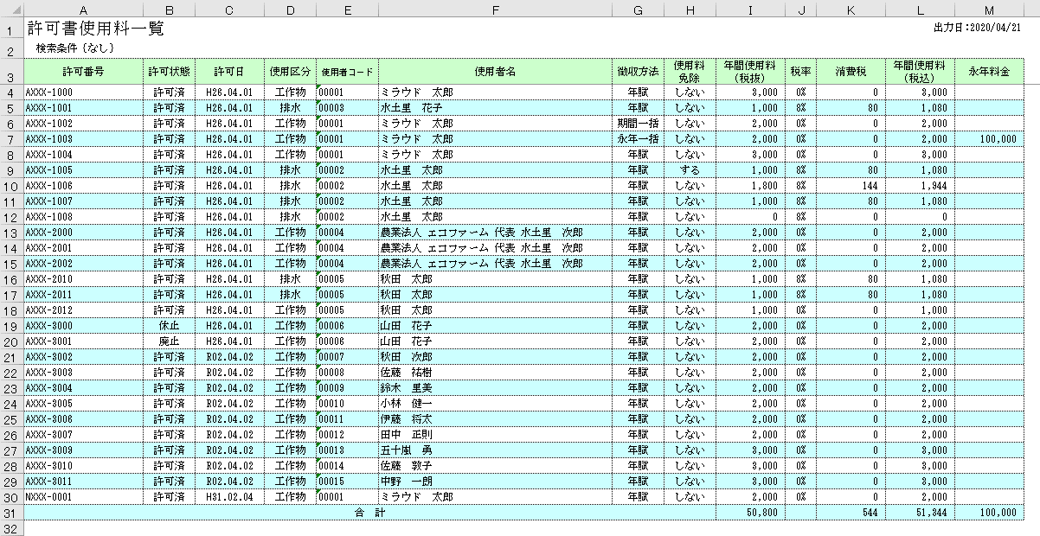1040x536 pixels.
Task: Select column K header
Action: 851,9
